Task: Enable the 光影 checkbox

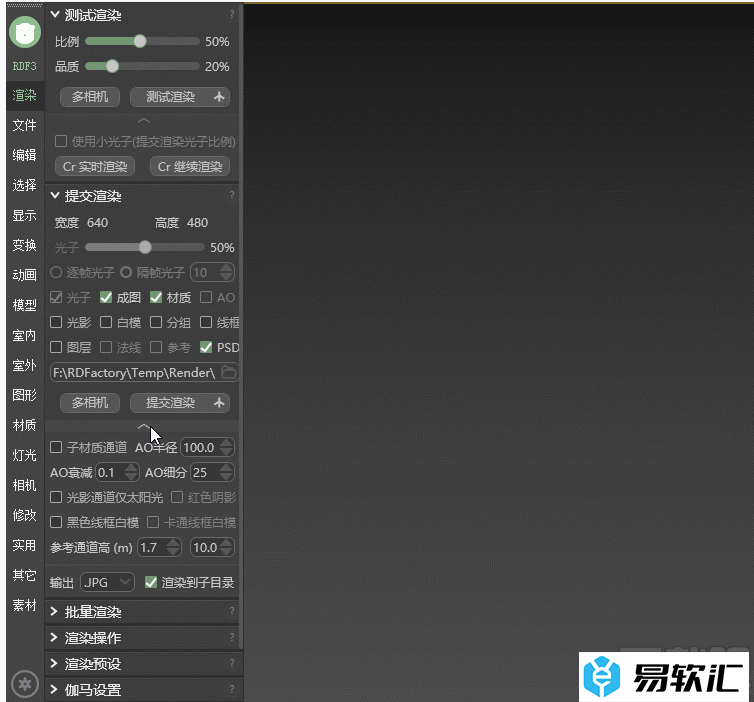Action: tap(56, 322)
